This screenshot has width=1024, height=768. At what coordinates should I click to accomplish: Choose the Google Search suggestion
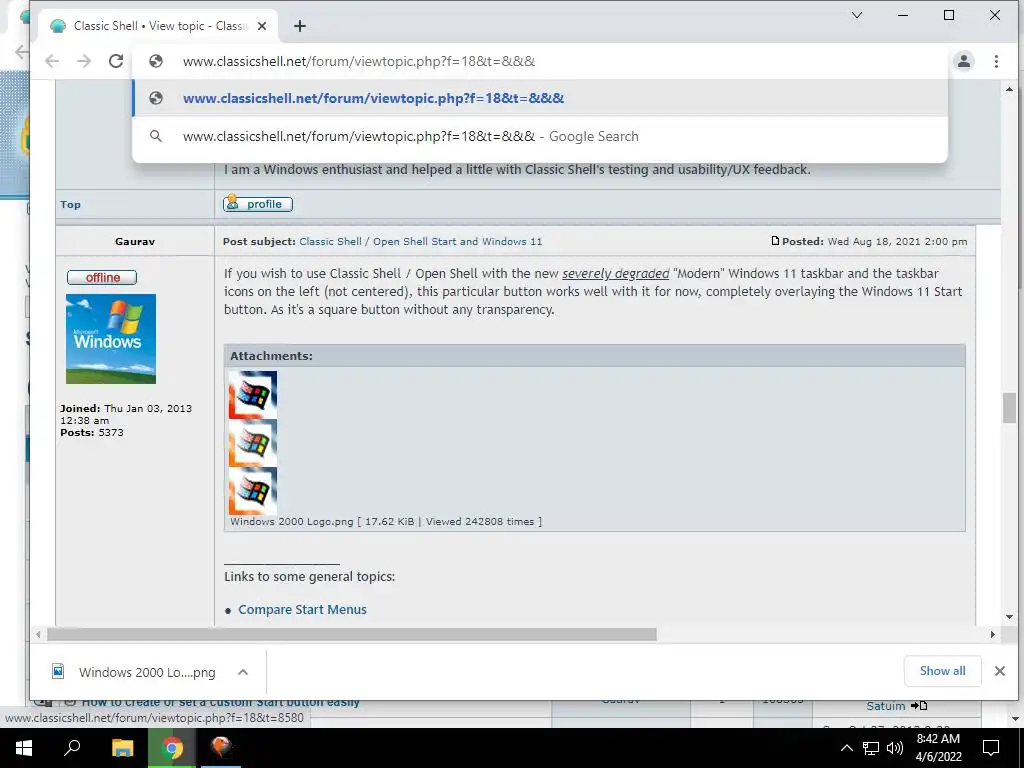(540, 136)
